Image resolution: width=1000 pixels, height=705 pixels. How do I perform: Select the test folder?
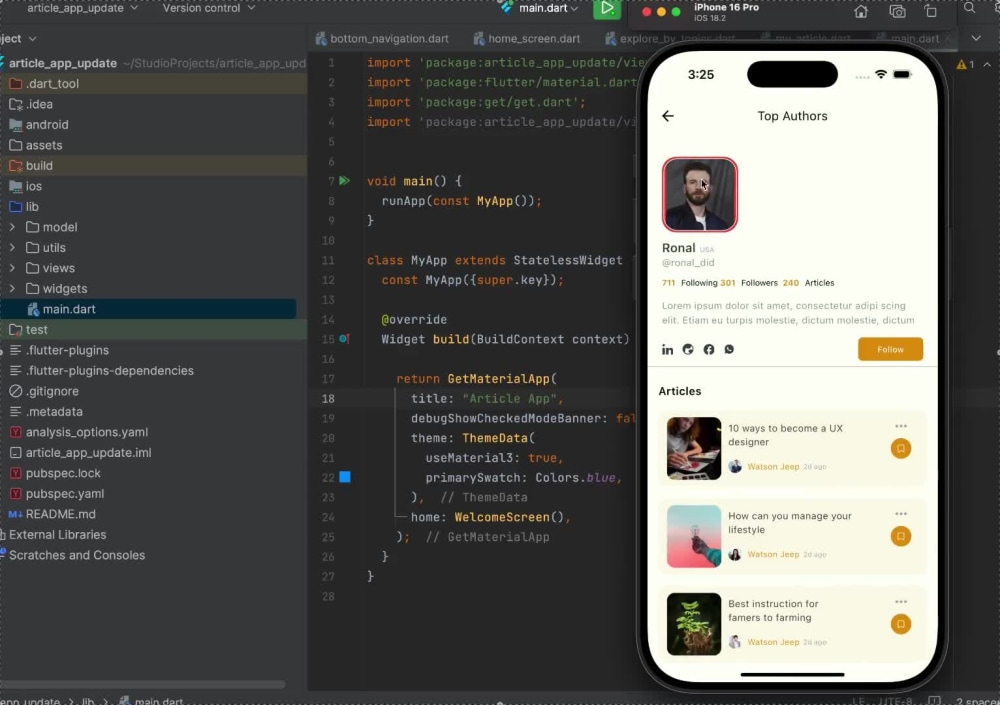coord(36,330)
